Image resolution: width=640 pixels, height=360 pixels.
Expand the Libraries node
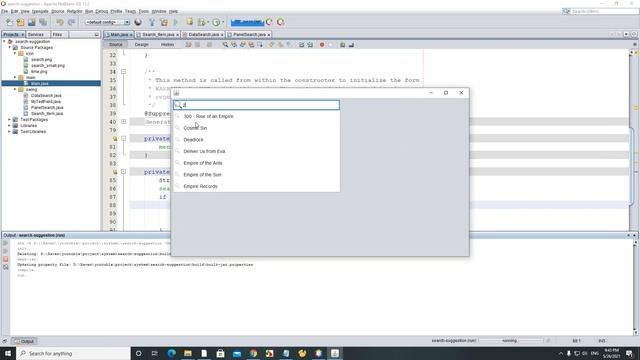click(x=10, y=126)
